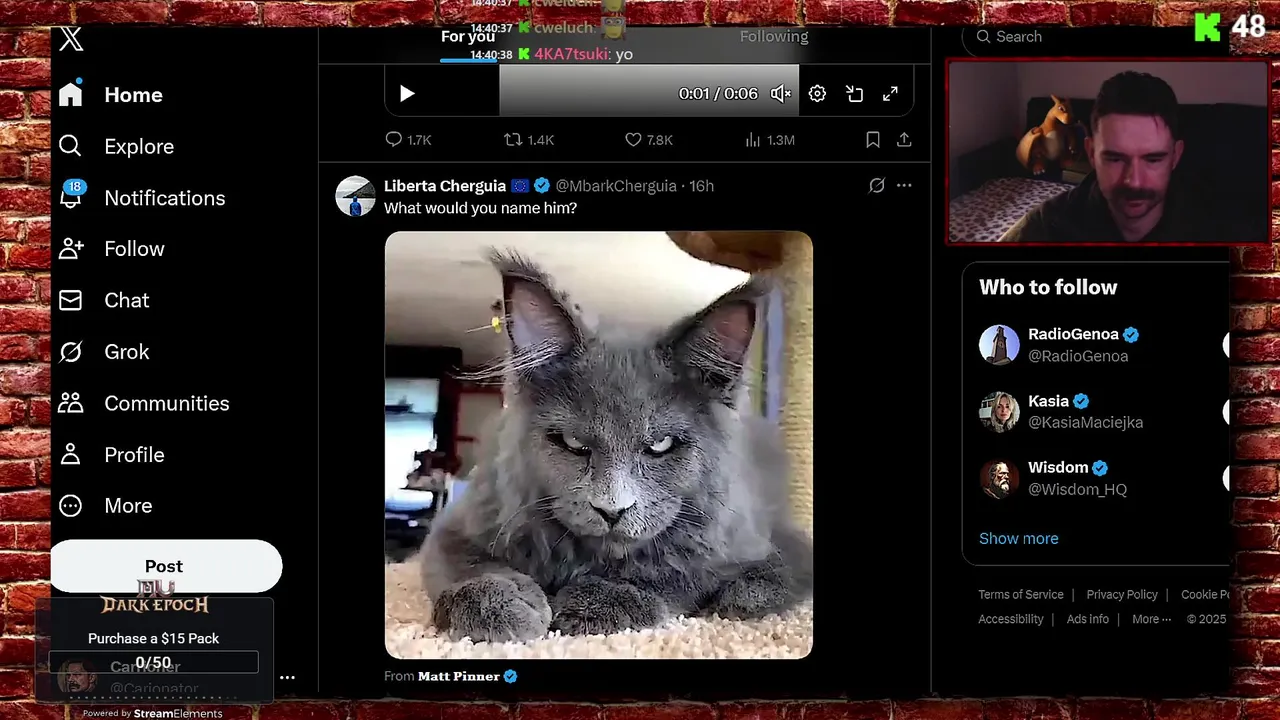Open Kasia's profile
The height and width of the screenshot is (720, 1280).
pyautogui.click(x=1048, y=401)
